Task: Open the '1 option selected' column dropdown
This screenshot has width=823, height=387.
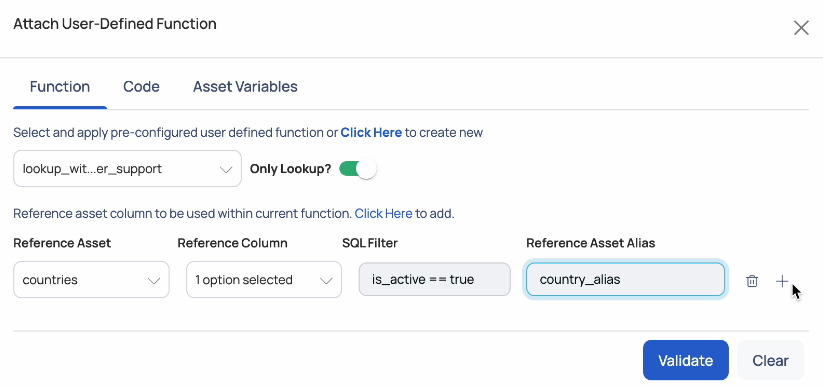Action: 264,279
